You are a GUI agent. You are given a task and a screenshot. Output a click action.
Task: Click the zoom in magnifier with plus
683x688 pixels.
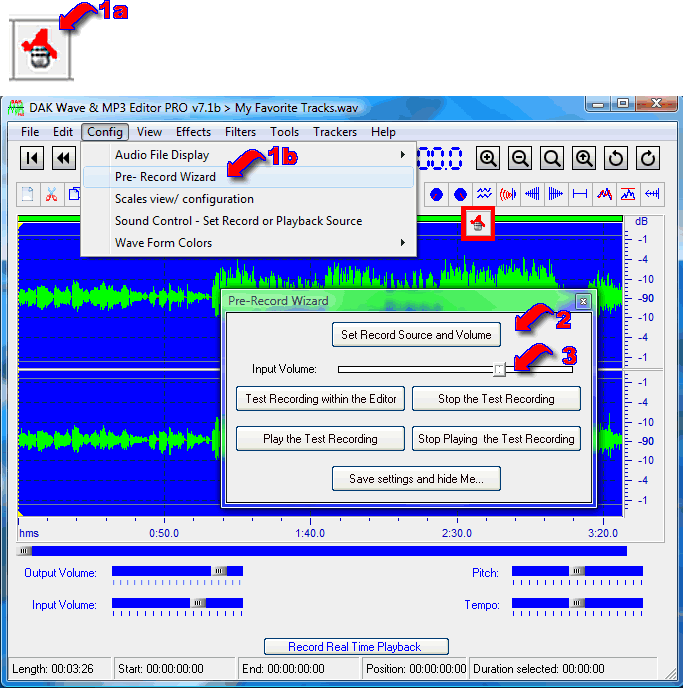click(488, 158)
